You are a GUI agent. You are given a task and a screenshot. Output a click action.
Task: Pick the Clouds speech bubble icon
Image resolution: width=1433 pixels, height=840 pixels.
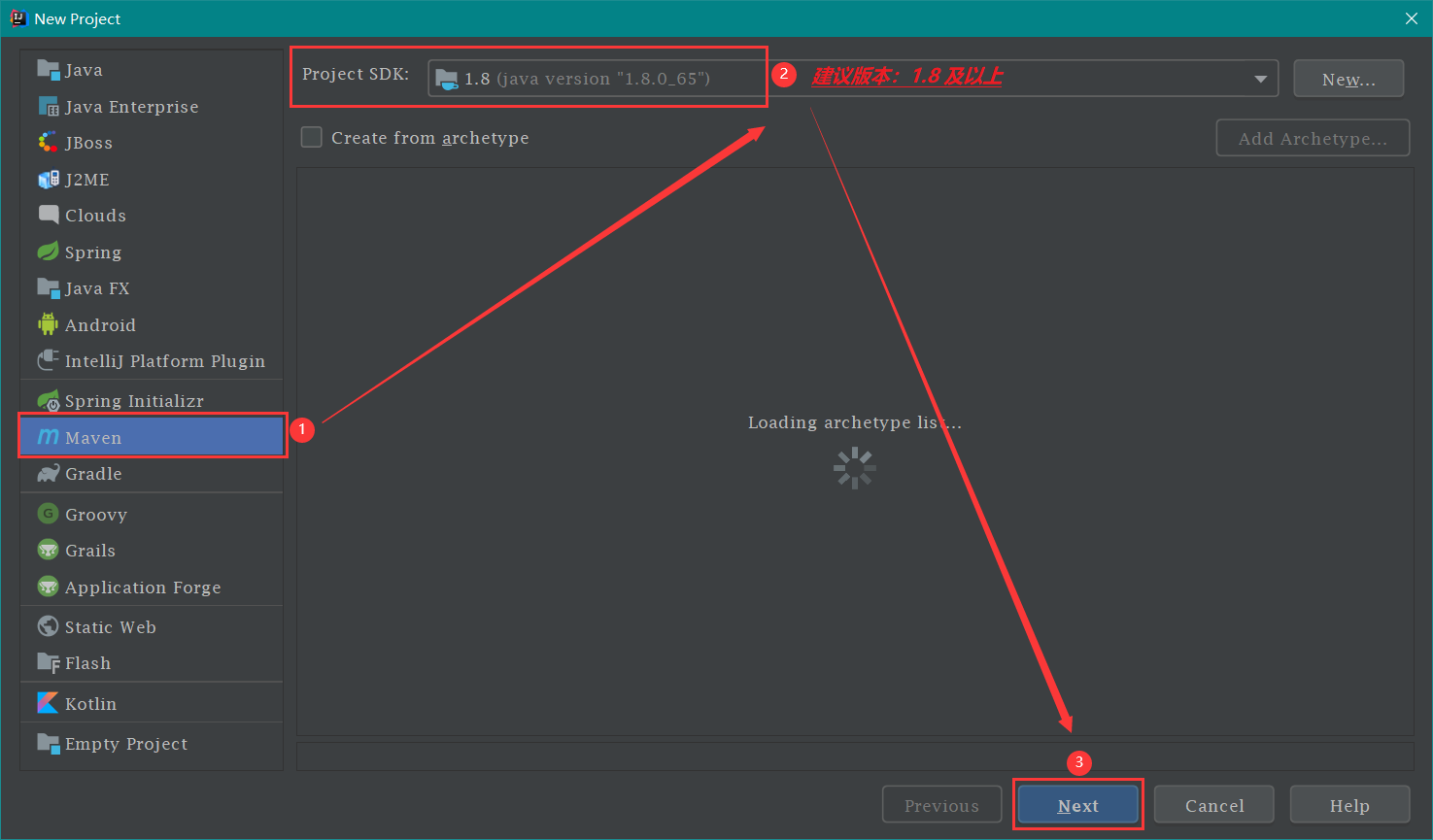click(48, 215)
